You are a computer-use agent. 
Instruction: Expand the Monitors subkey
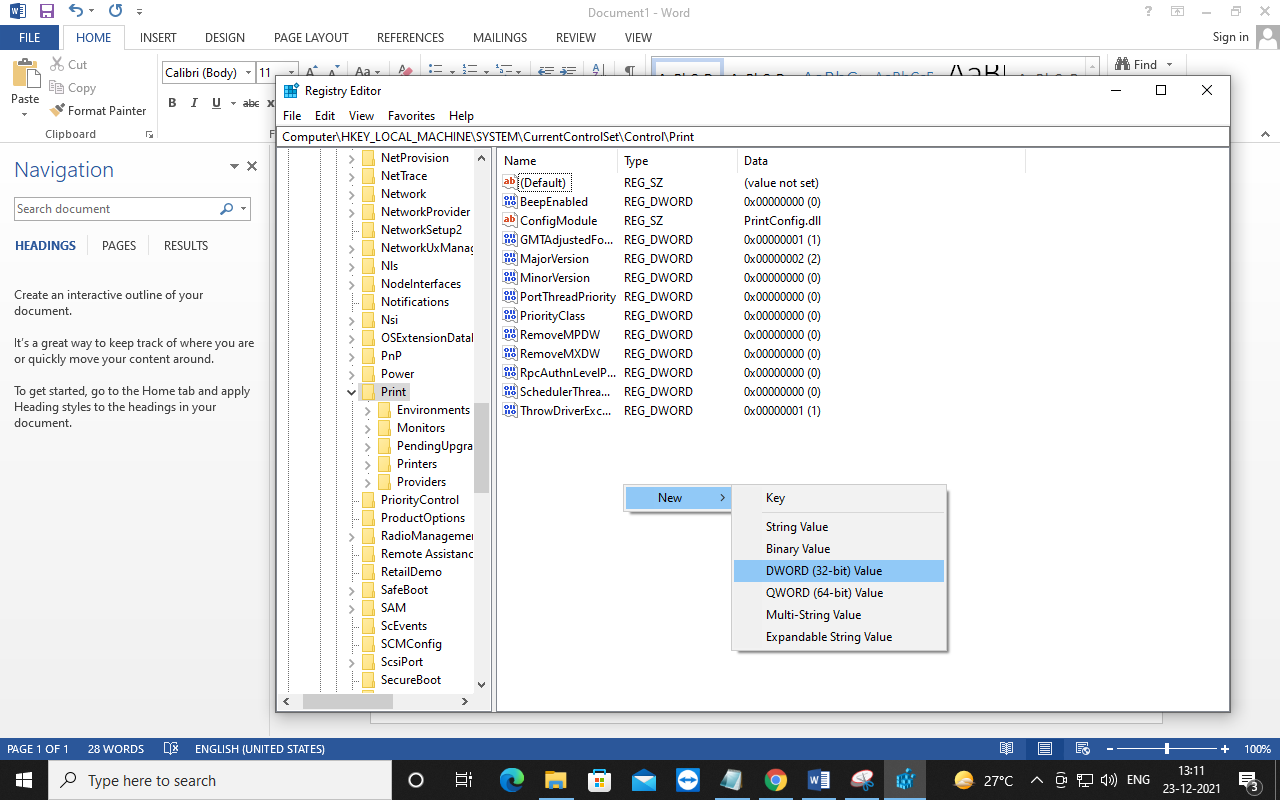click(x=368, y=428)
